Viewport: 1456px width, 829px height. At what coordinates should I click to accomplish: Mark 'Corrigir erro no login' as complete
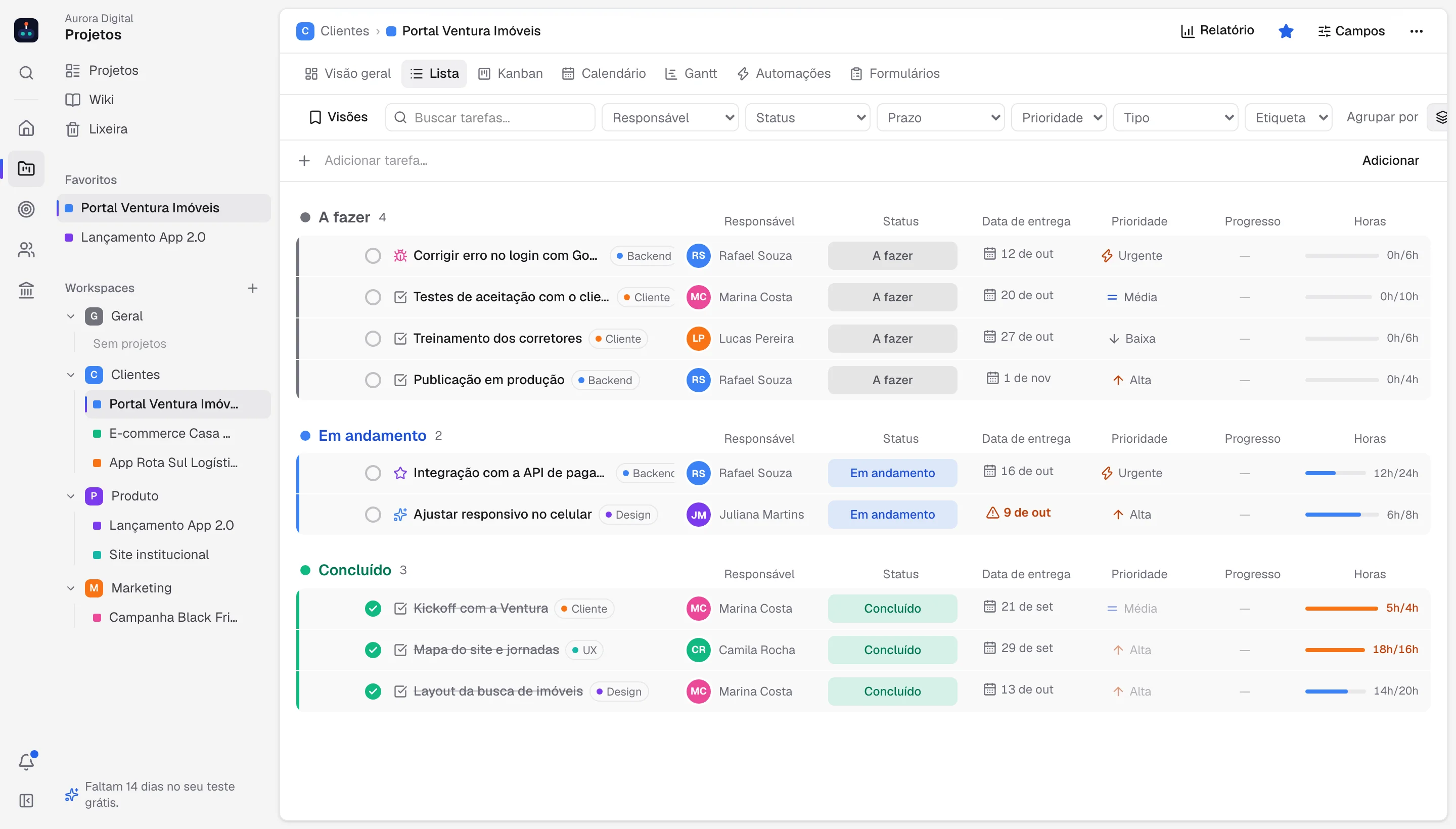tap(373, 256)
